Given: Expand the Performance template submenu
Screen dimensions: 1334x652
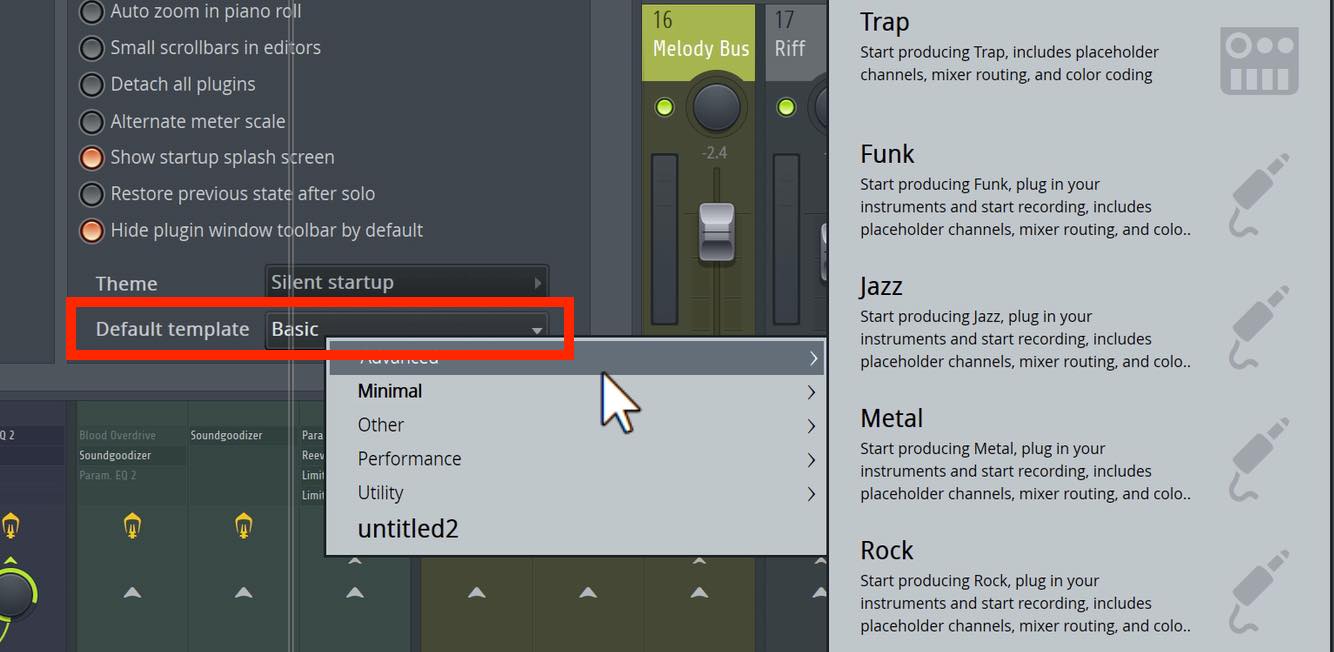Looking at the screenshot, I should tap(576, 460).
